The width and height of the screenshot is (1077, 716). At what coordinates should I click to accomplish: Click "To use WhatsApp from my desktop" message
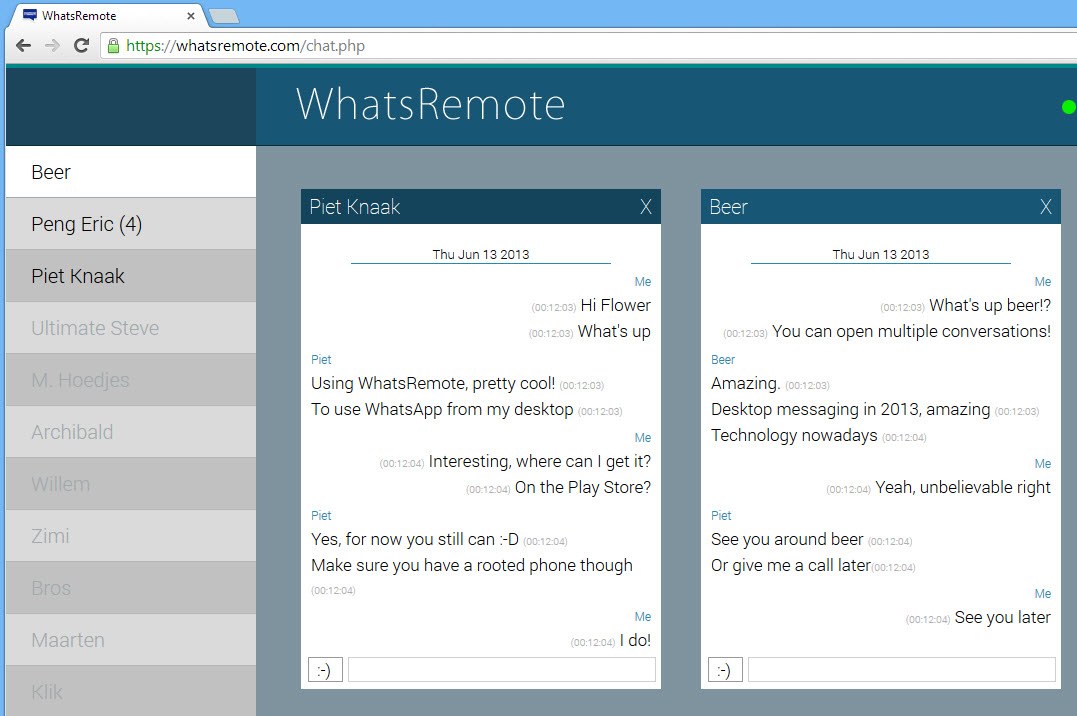click(x=442, y=409)
